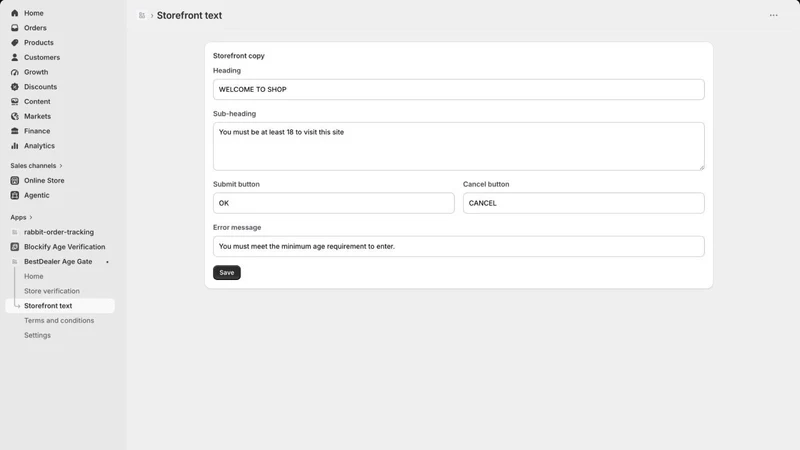800x450 pixels.
Task: Click the Analytics bar chart icon
Action: pos(15,146)
